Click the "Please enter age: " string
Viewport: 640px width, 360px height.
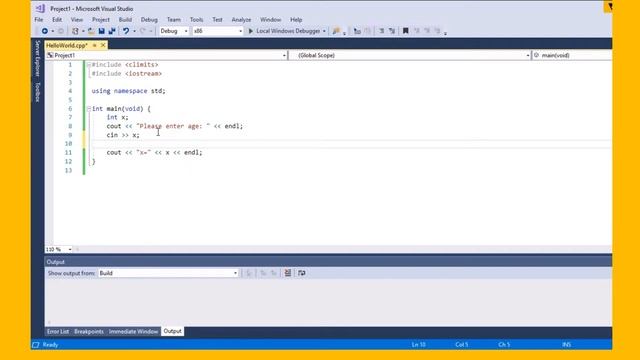[173, 126]
